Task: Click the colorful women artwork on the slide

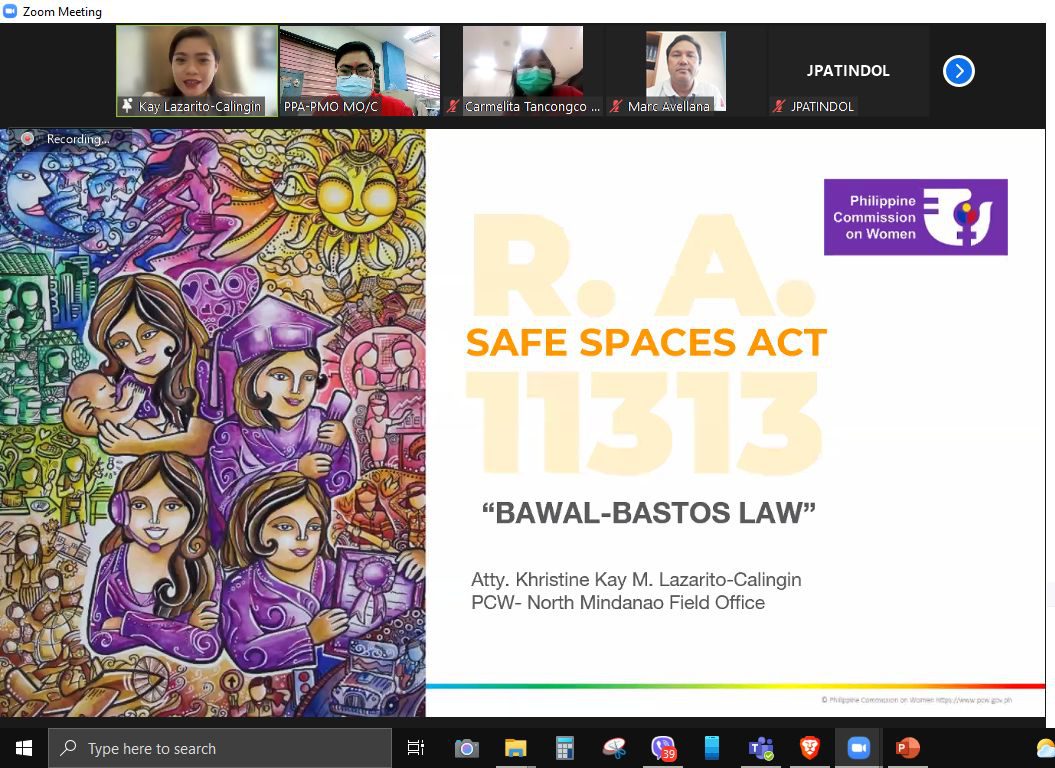Action: (x=213, y=423)
